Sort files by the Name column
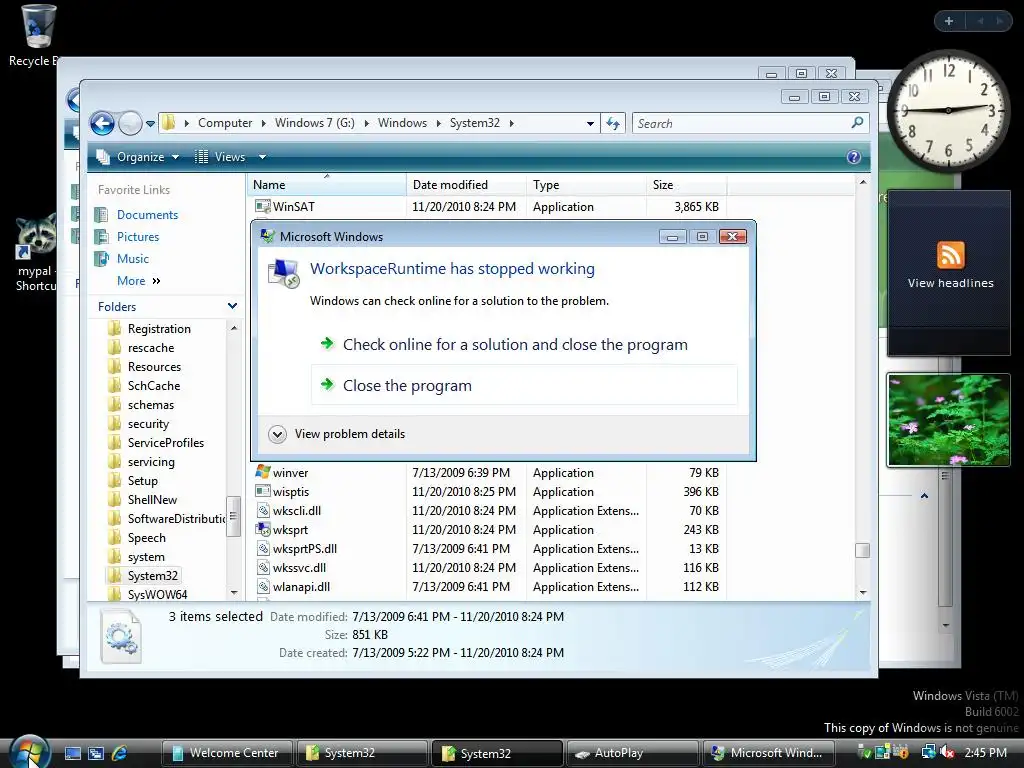This screenshot has height=768, width=1024. [x=327, y=185]
